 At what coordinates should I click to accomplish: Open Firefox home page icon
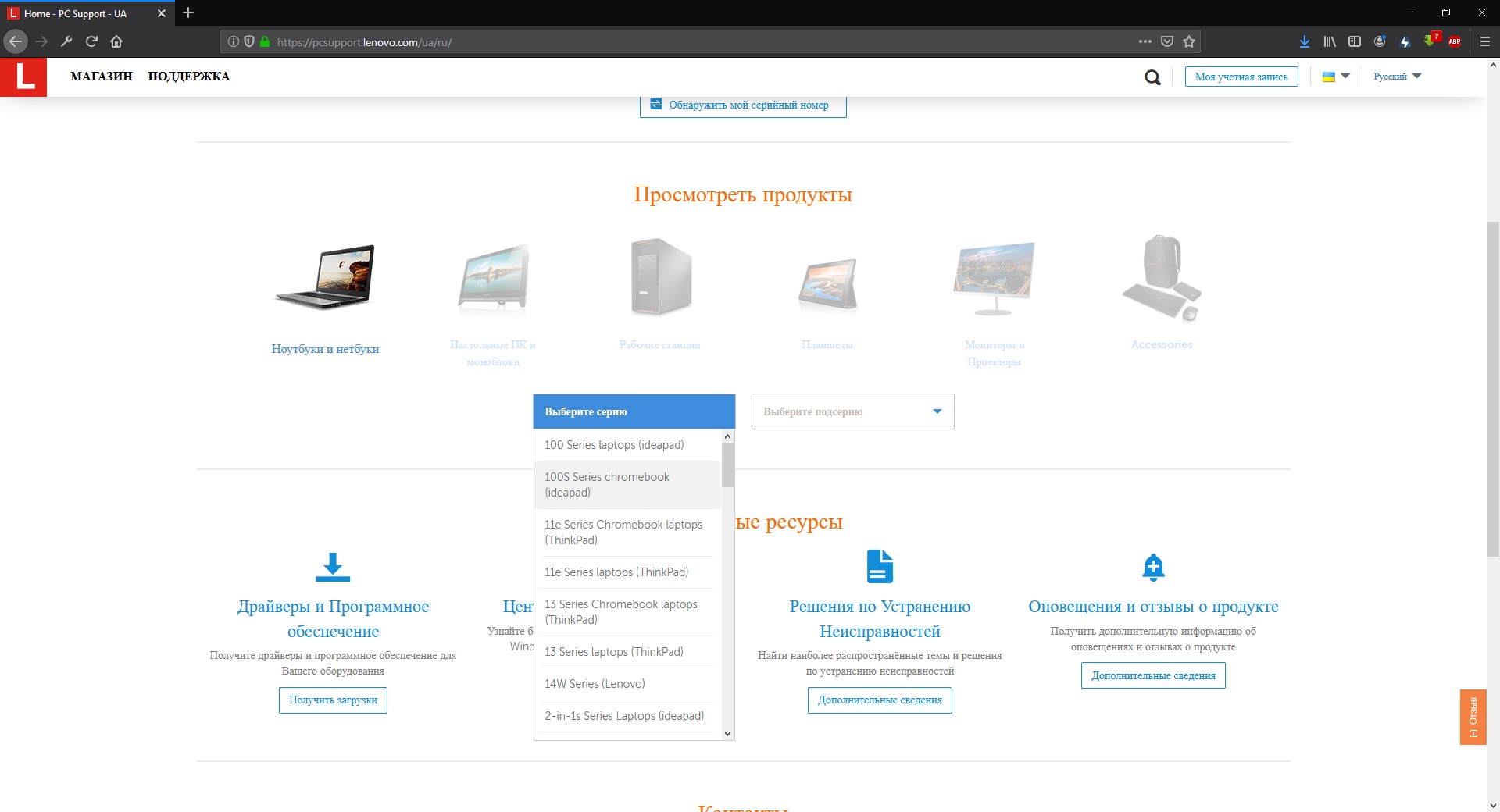[x=116, y=41]
